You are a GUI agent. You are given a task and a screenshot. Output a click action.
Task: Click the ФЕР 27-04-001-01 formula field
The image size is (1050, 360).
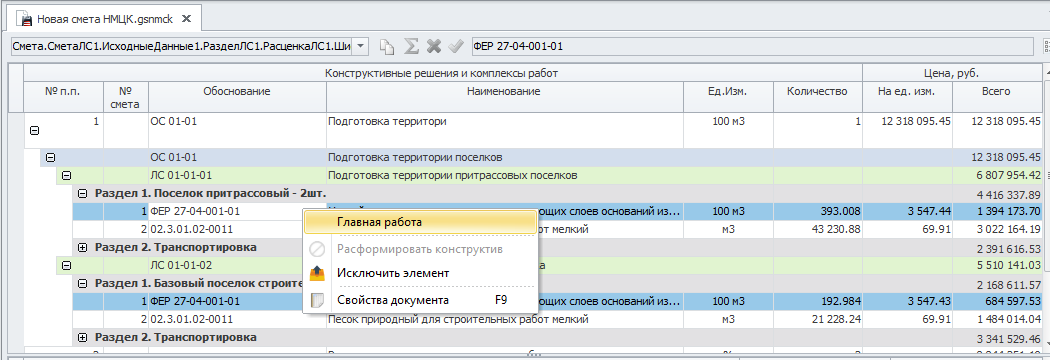coord(751,46)
